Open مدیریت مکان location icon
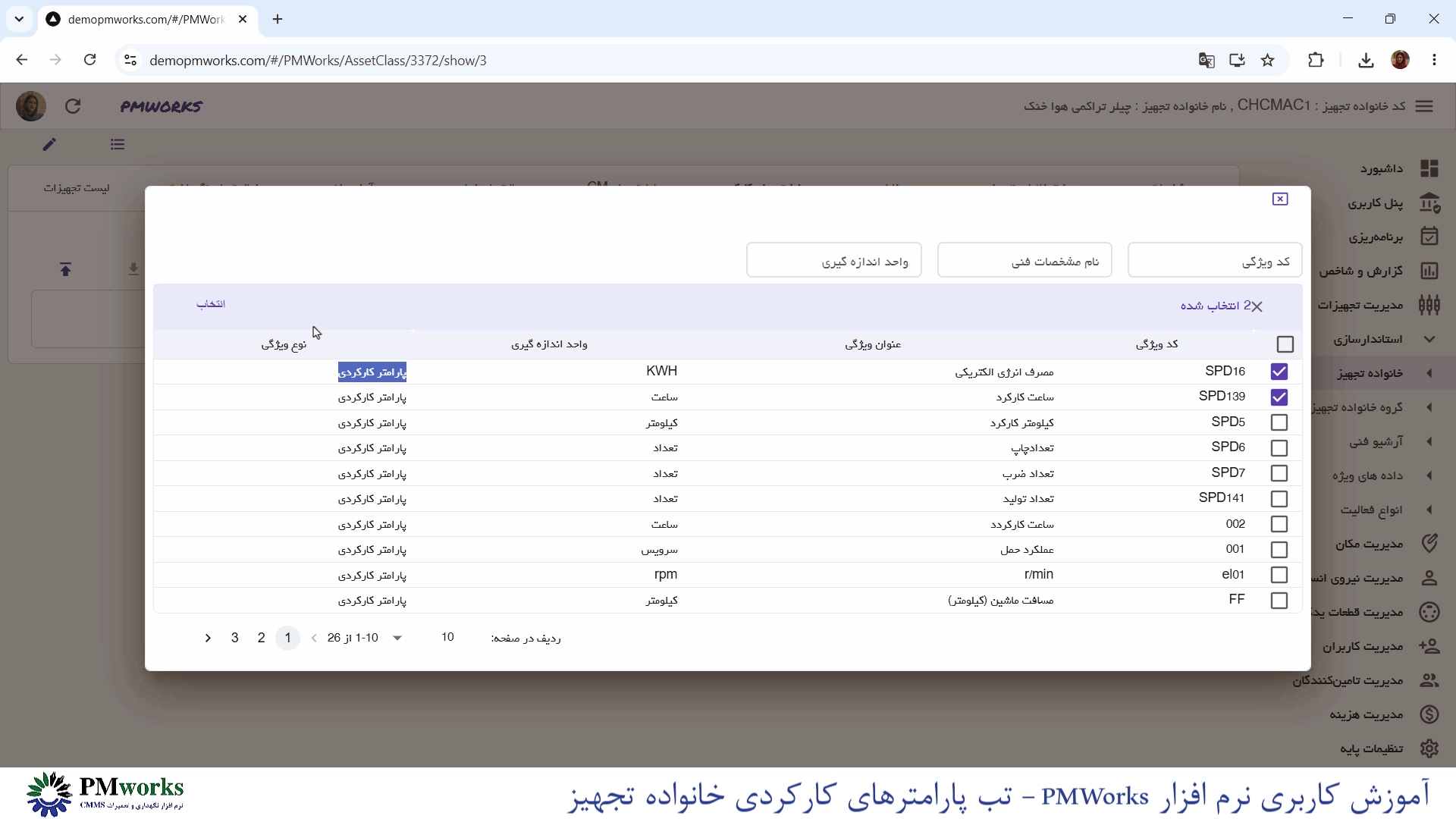The width and height of the screenshot is (1456, 819). tap(1429, 544)
